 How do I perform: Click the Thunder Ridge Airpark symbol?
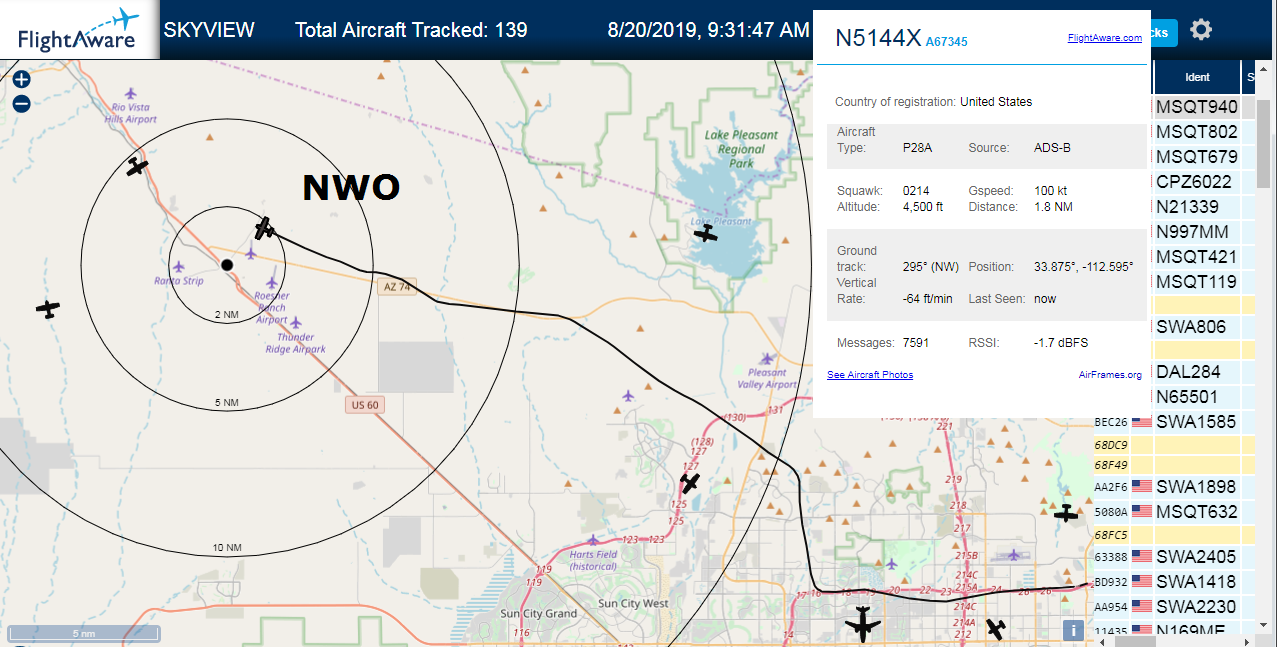point(296,323)
